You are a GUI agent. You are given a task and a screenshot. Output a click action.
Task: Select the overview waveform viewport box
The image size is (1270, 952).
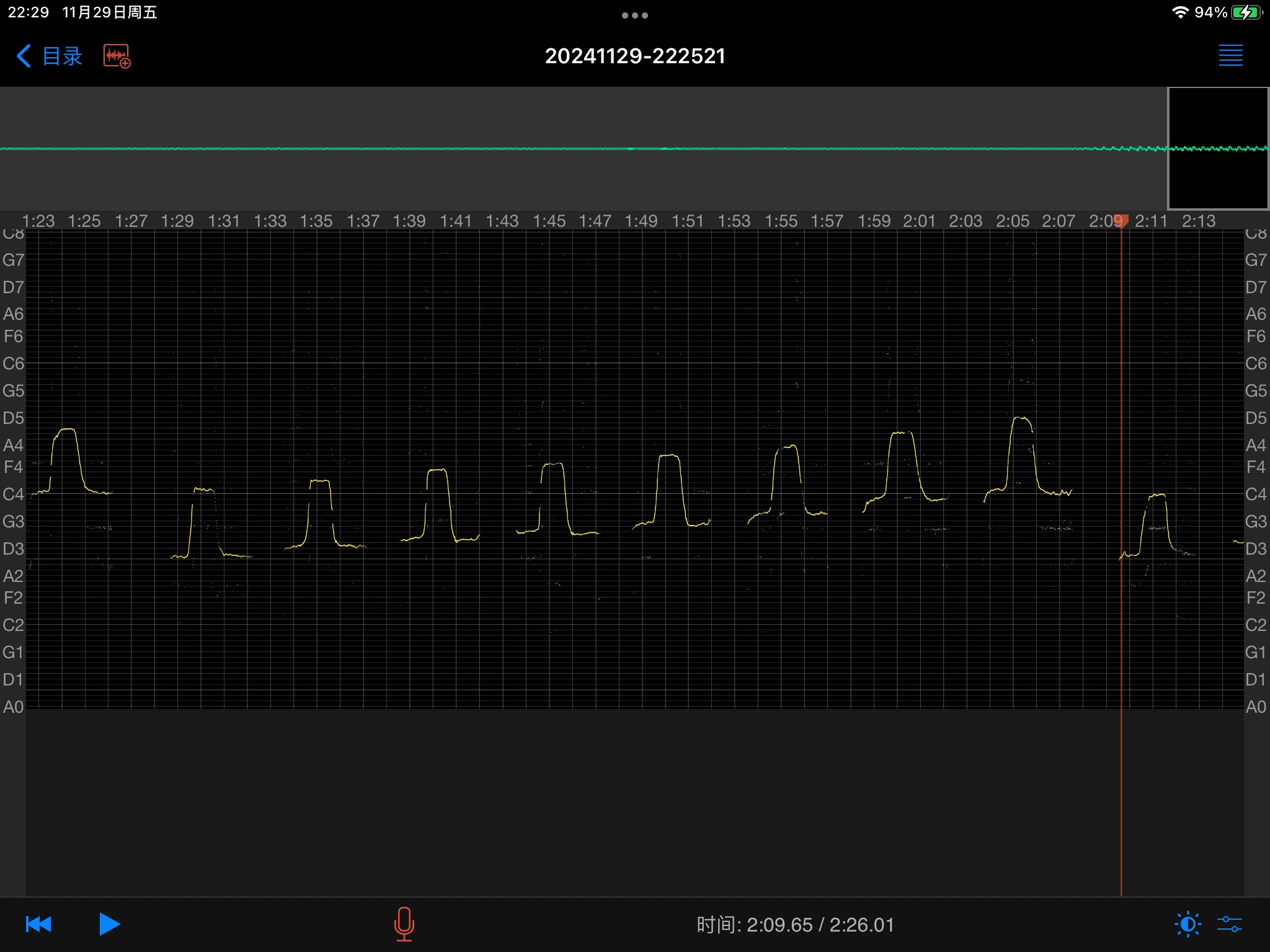point(1218,149)
